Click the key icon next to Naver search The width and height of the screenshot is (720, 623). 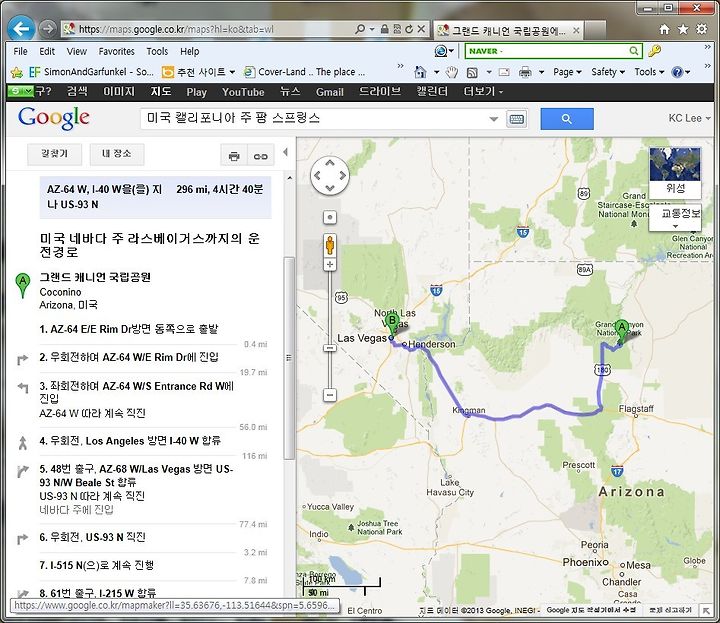coord(654,51)
